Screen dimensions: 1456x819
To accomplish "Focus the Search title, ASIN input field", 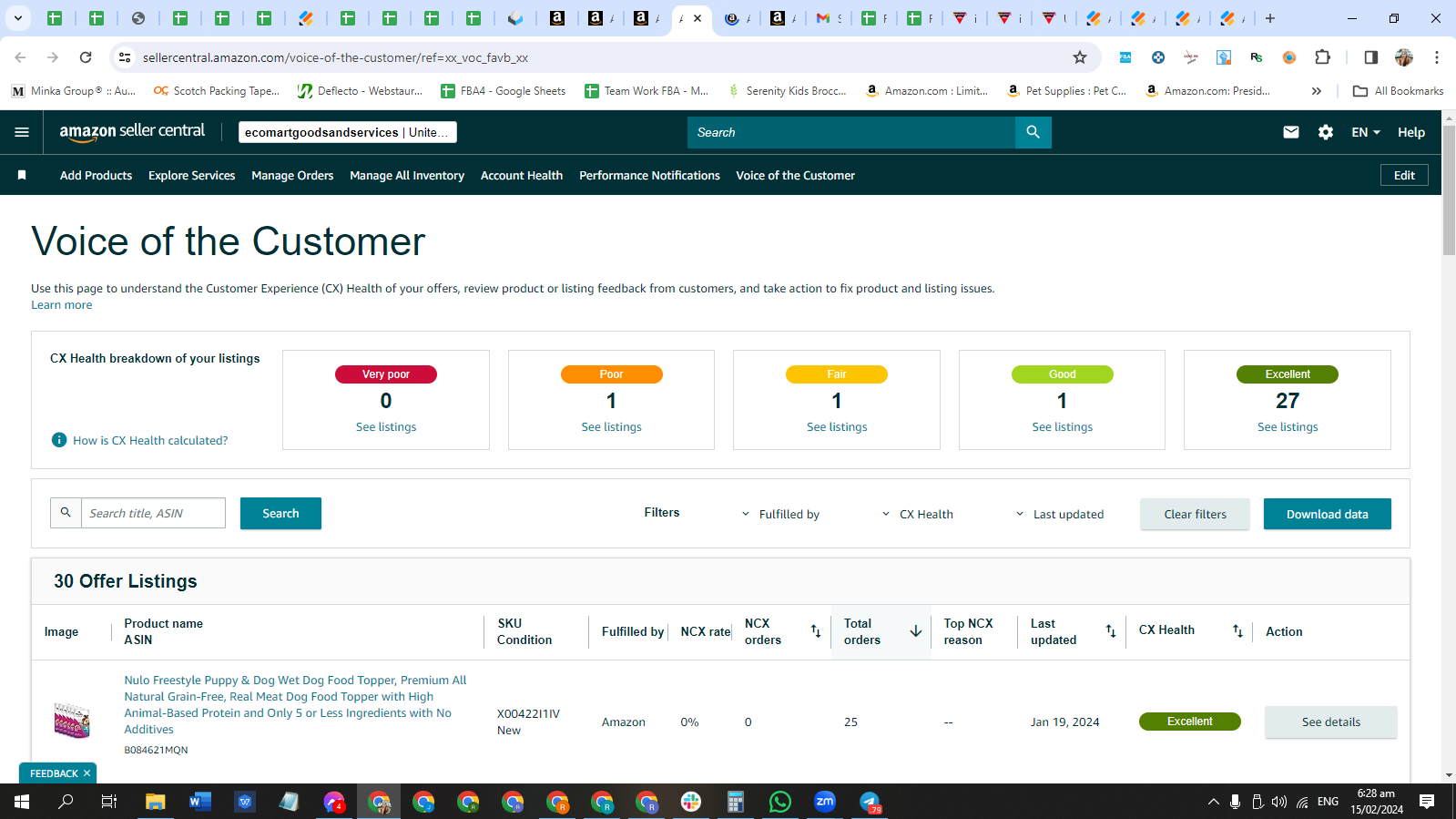I will click(153, 513).
